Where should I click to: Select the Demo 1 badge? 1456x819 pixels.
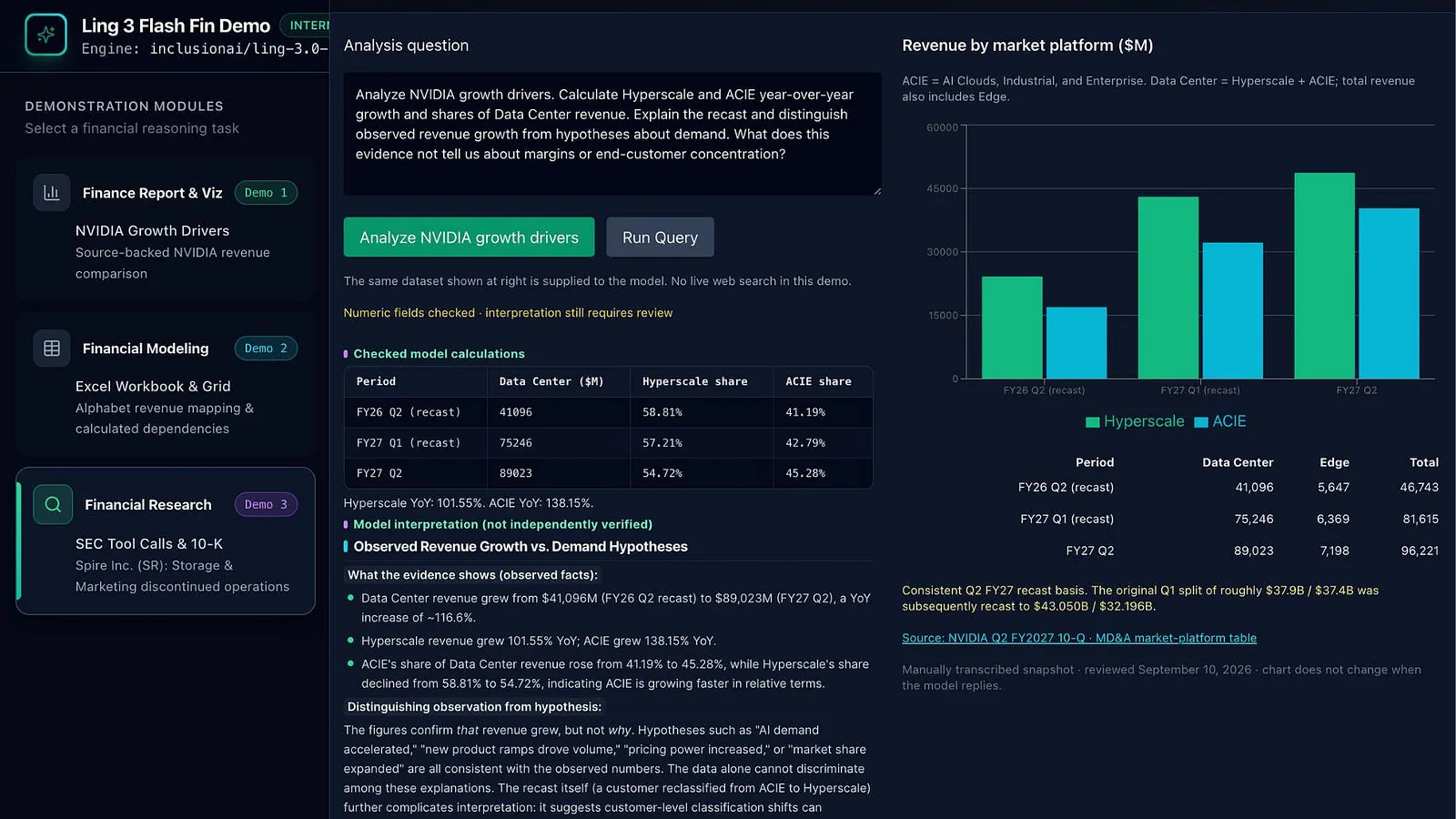coord(266,193)
